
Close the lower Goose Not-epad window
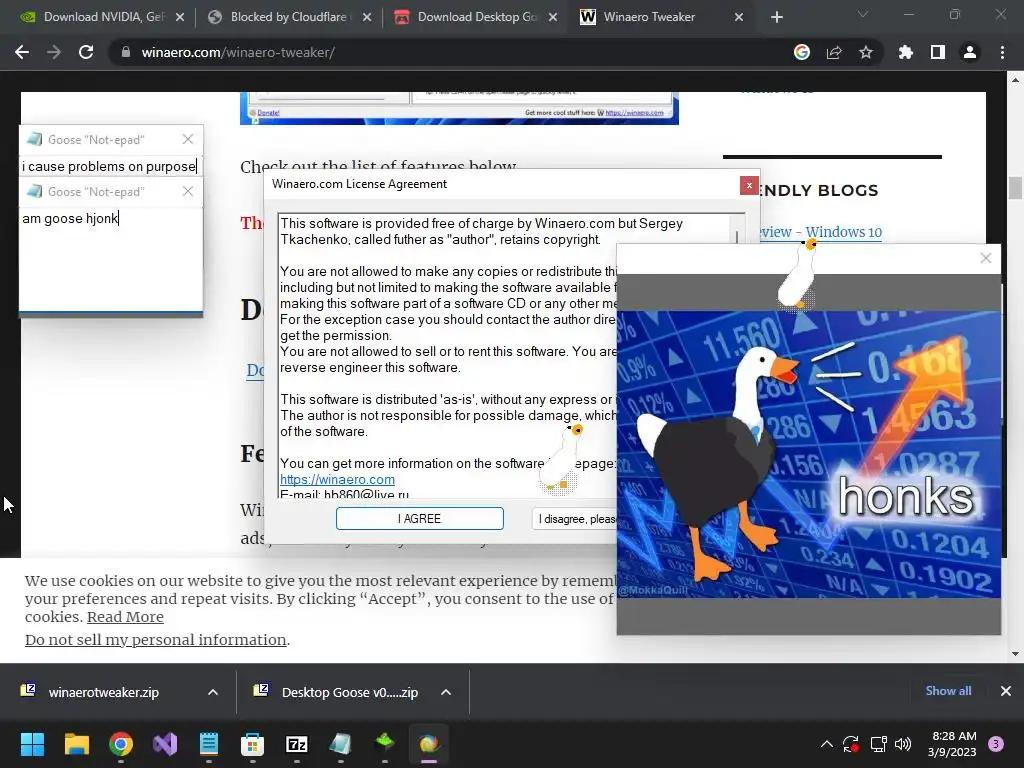(x=188, y=191)
